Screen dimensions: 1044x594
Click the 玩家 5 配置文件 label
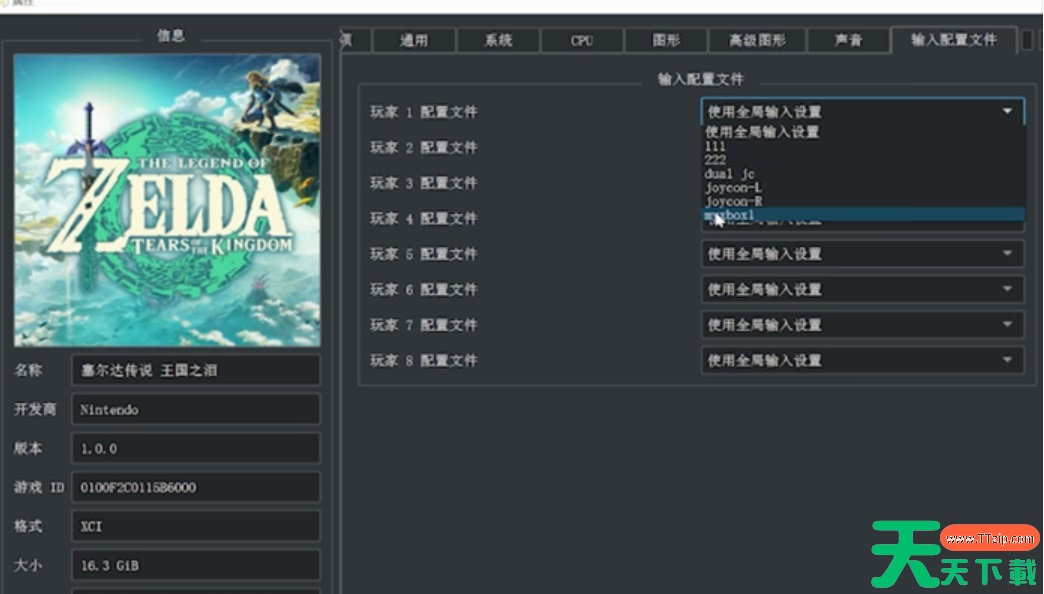[423, 254]
